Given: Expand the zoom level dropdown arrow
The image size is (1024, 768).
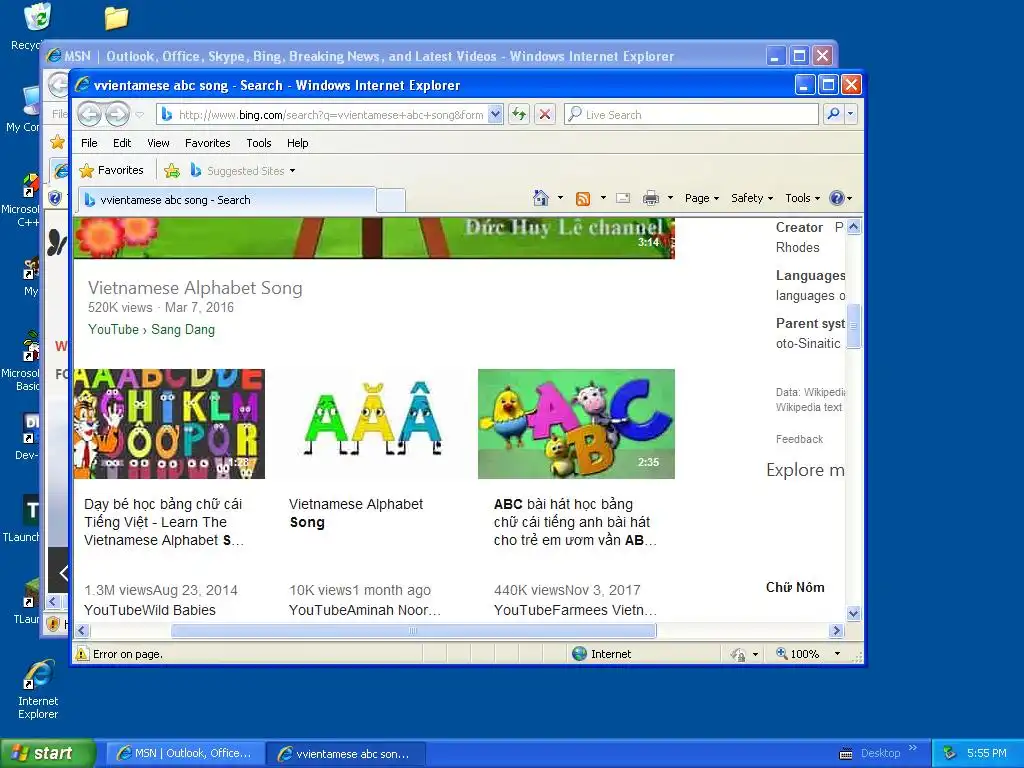Looking at the screenshot, I should coord(837,654).
